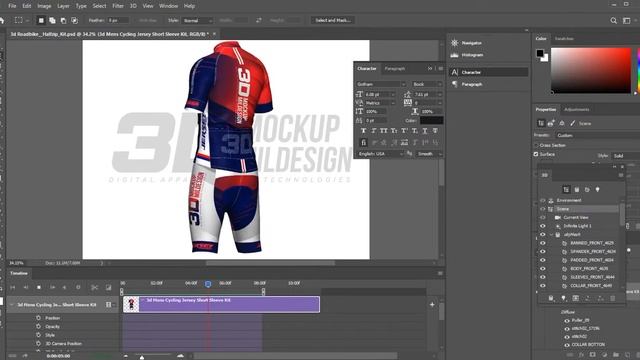Select the purple video clip in timeline
640x360 pixels.
[x=221, y=304]
